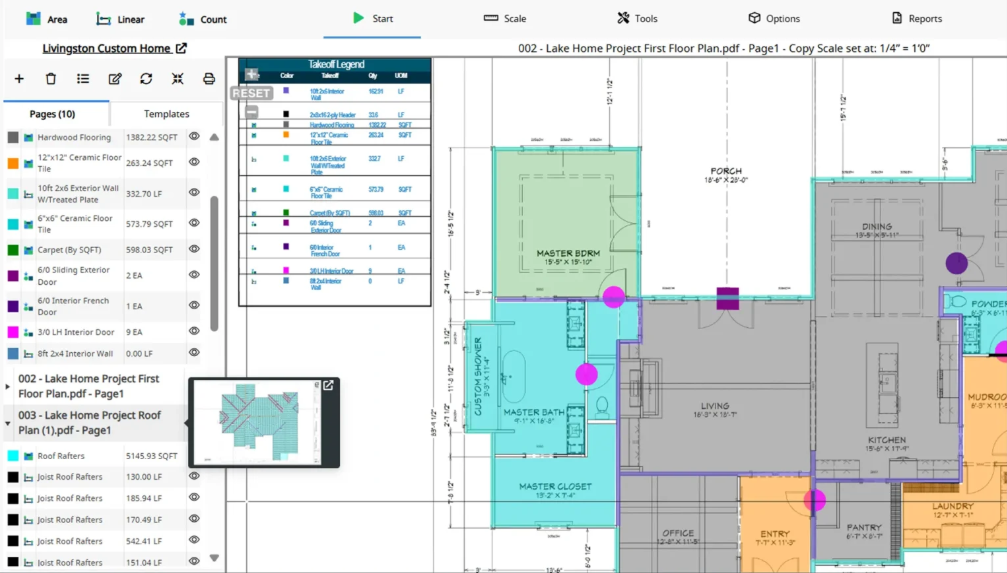
Task: Open roof plan preview in new window icon
Action: 328,385
